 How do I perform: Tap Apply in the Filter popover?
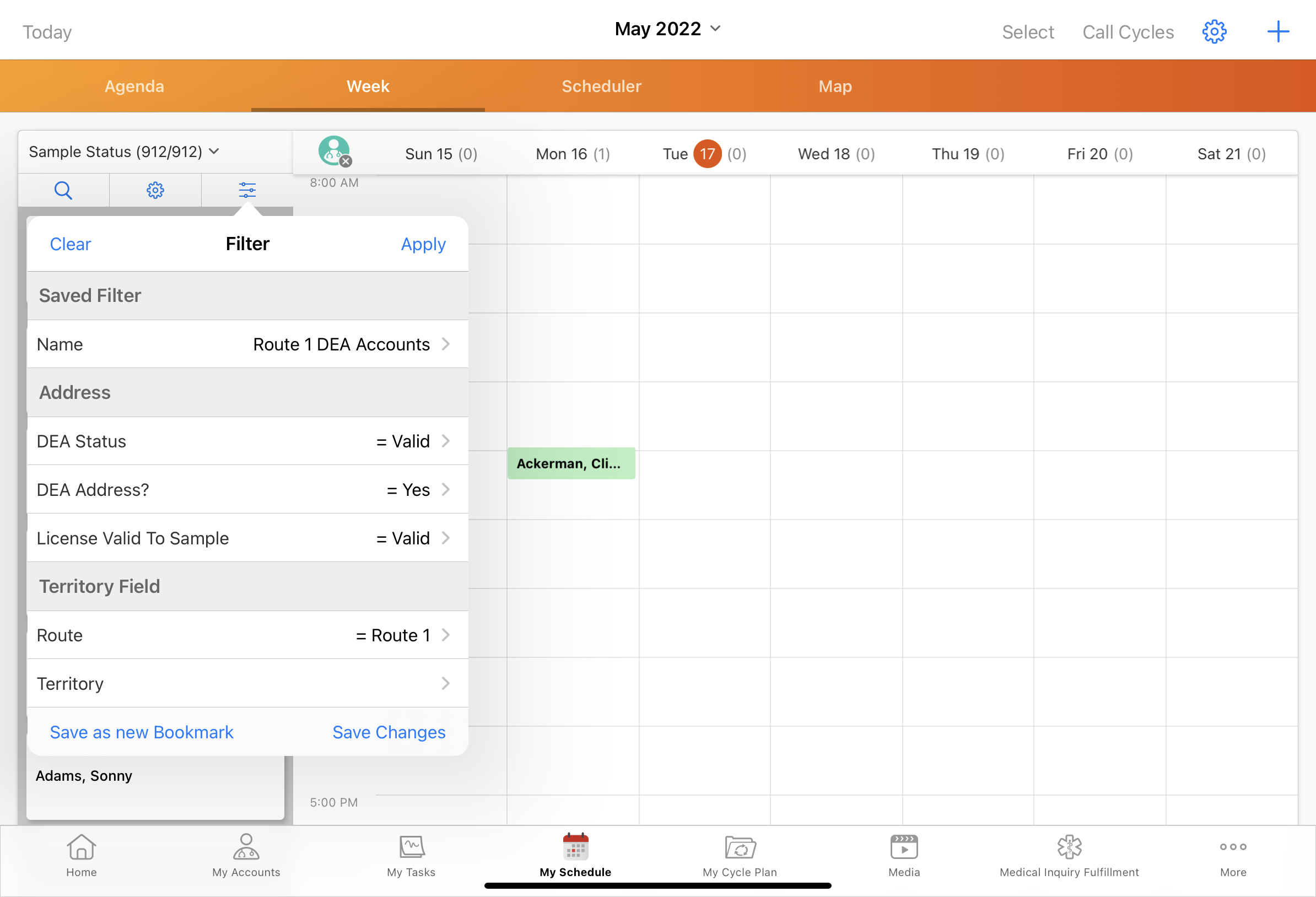(x=423, y=244)
